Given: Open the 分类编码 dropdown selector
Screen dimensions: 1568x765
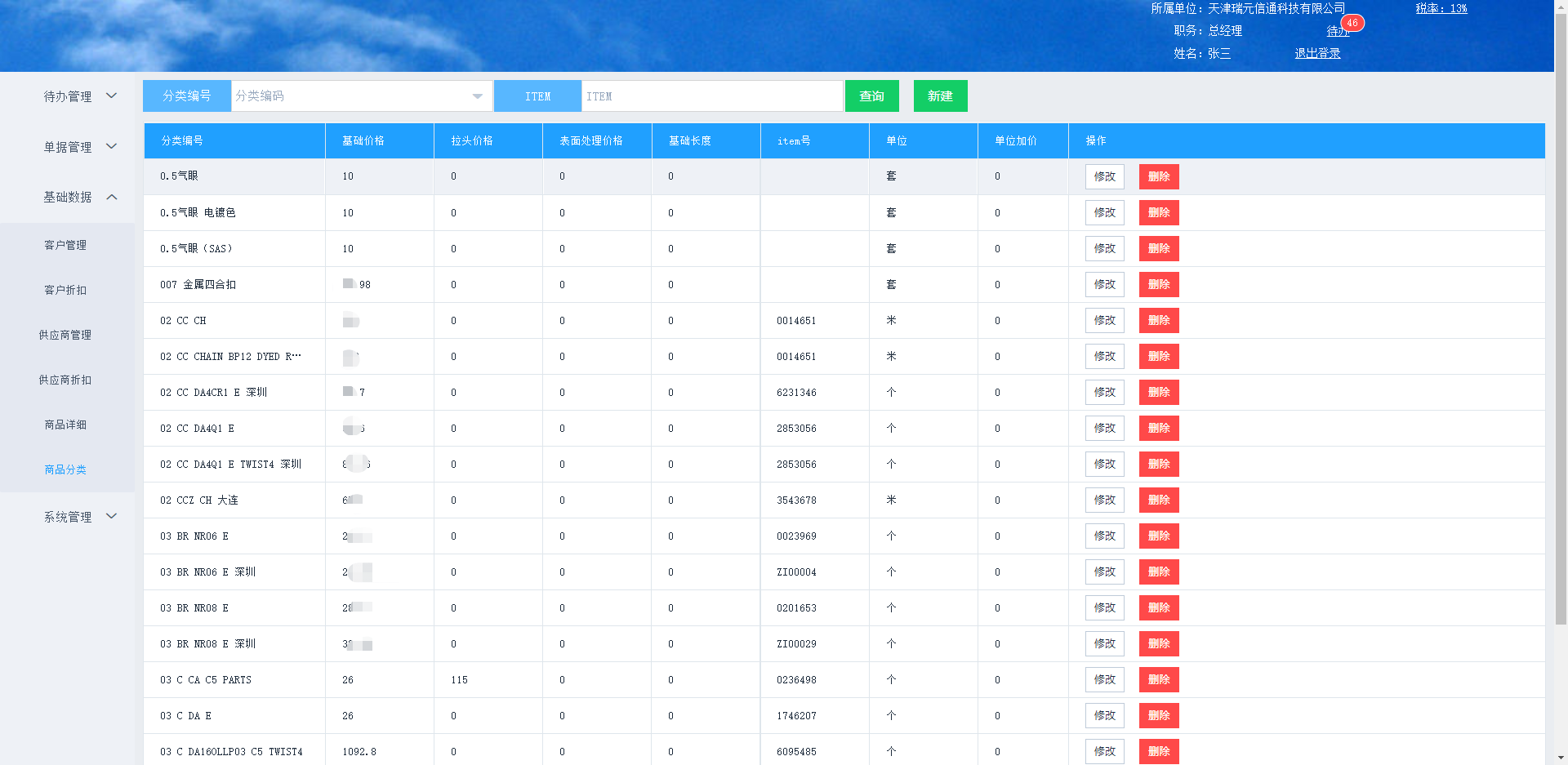Looking at the screenshot, I should pyautogui.click(x=361, y=96).
